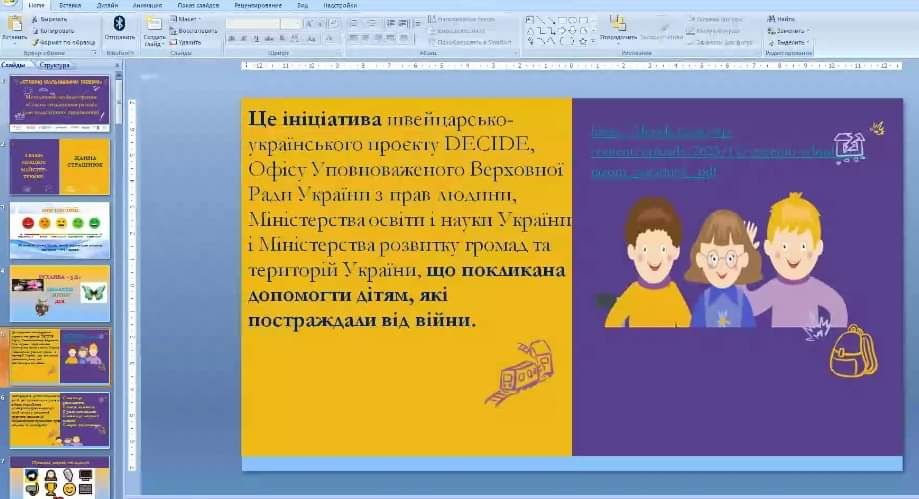Image resolution: width=919 pixels, height=499 pixels.
Task: Select slide 6 thumbnail in the pane
Action: tap(60, 420)
